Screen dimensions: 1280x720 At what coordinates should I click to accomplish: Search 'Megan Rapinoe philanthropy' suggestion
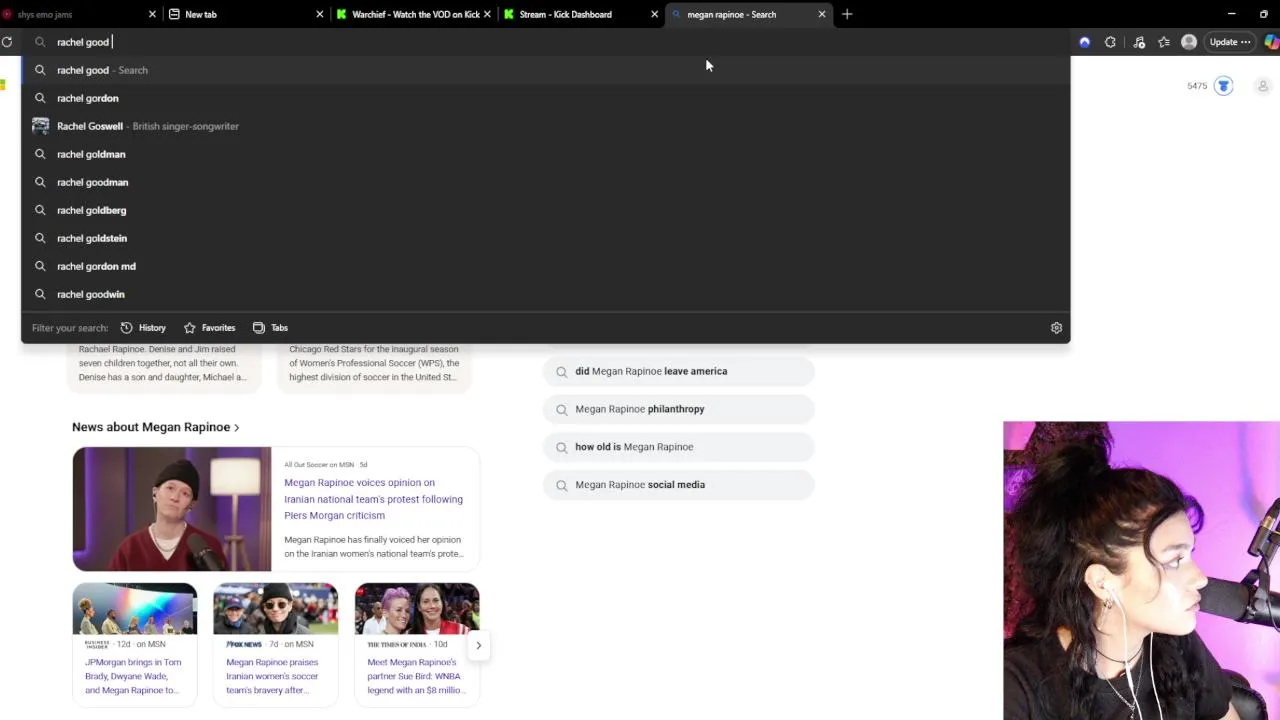(679, 409)
